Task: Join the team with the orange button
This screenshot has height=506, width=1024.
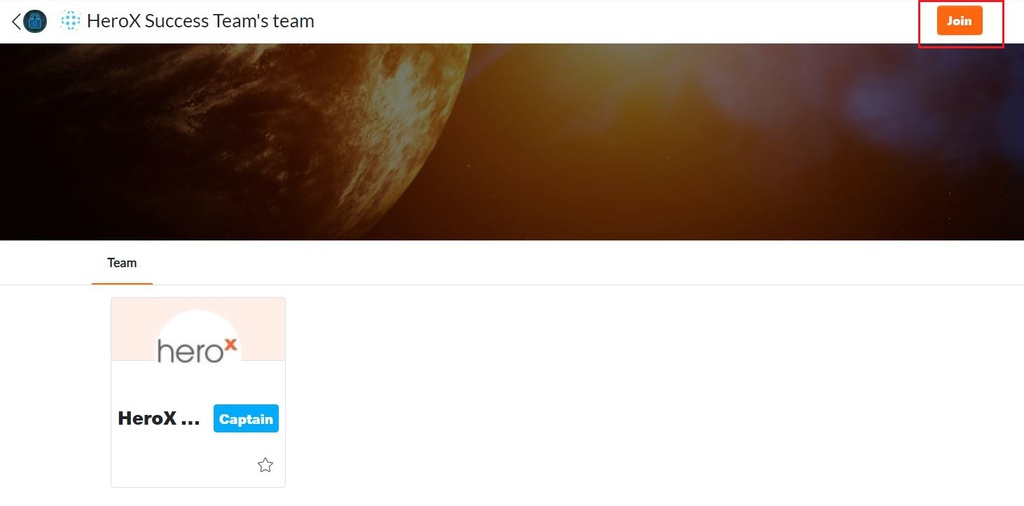Action: 959,21
